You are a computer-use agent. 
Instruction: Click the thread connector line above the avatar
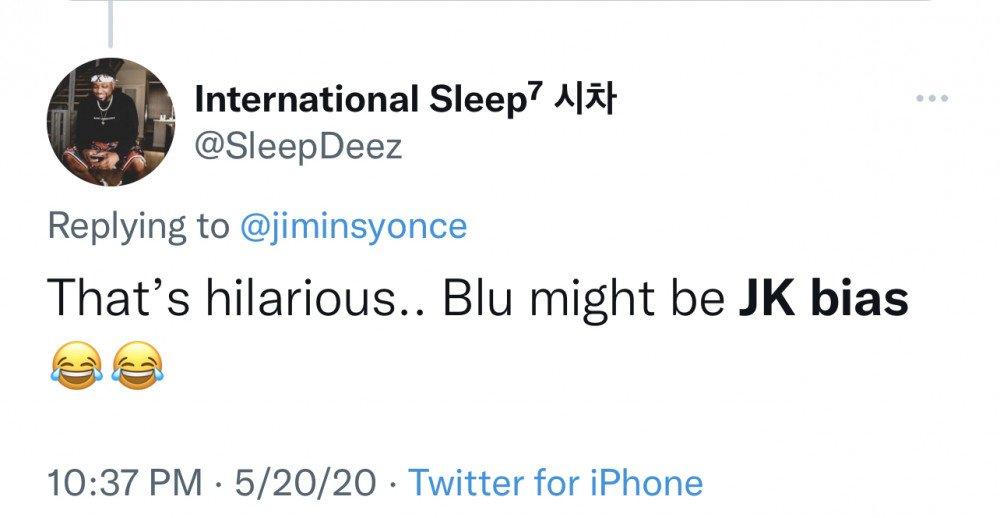[109, 23]
